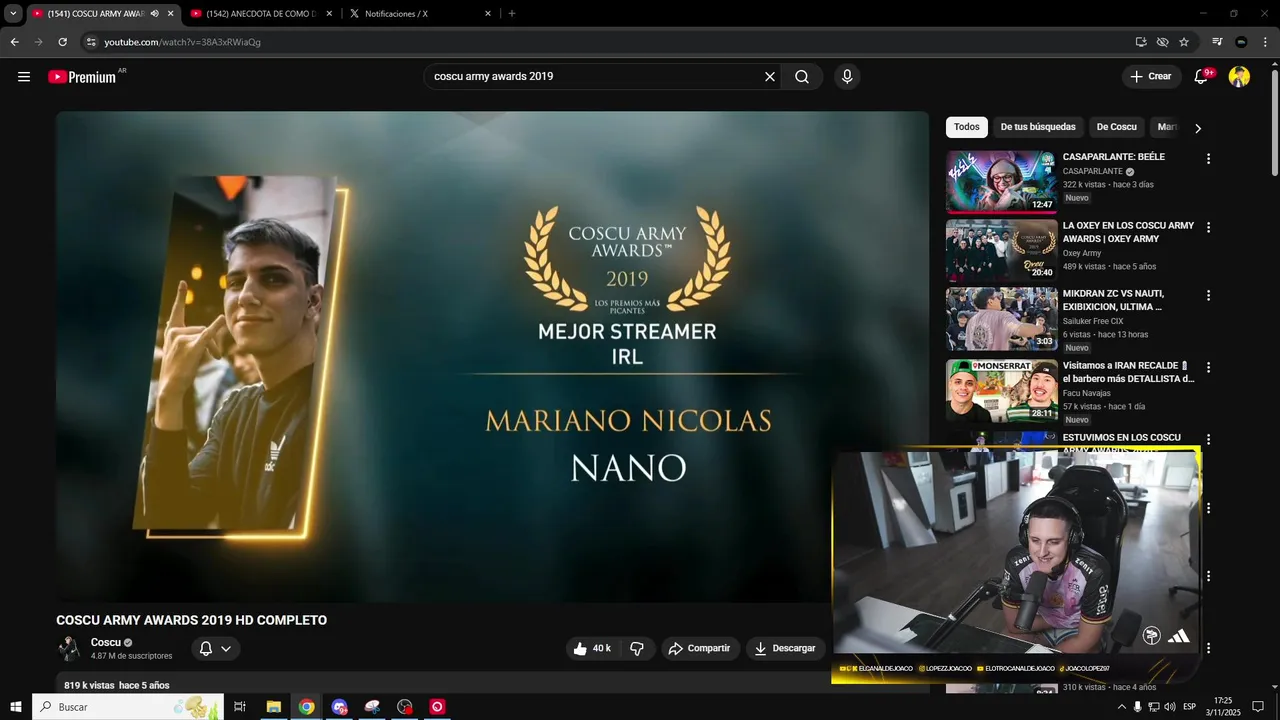Go back in browser history
The image size is (1280, 720).
coord(14,42)
